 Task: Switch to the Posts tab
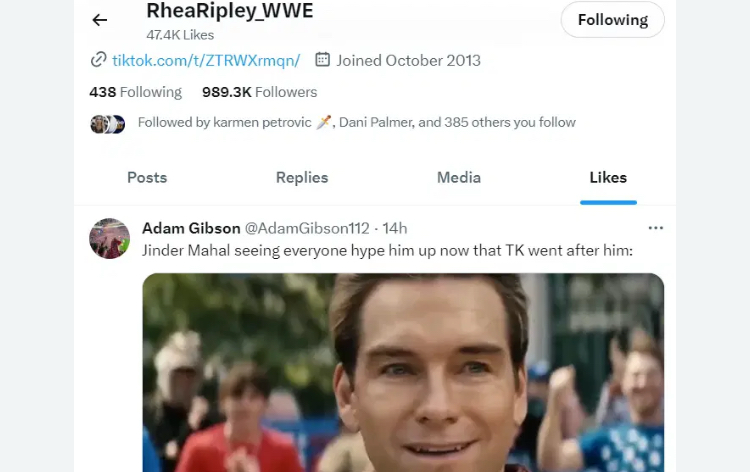147,178
